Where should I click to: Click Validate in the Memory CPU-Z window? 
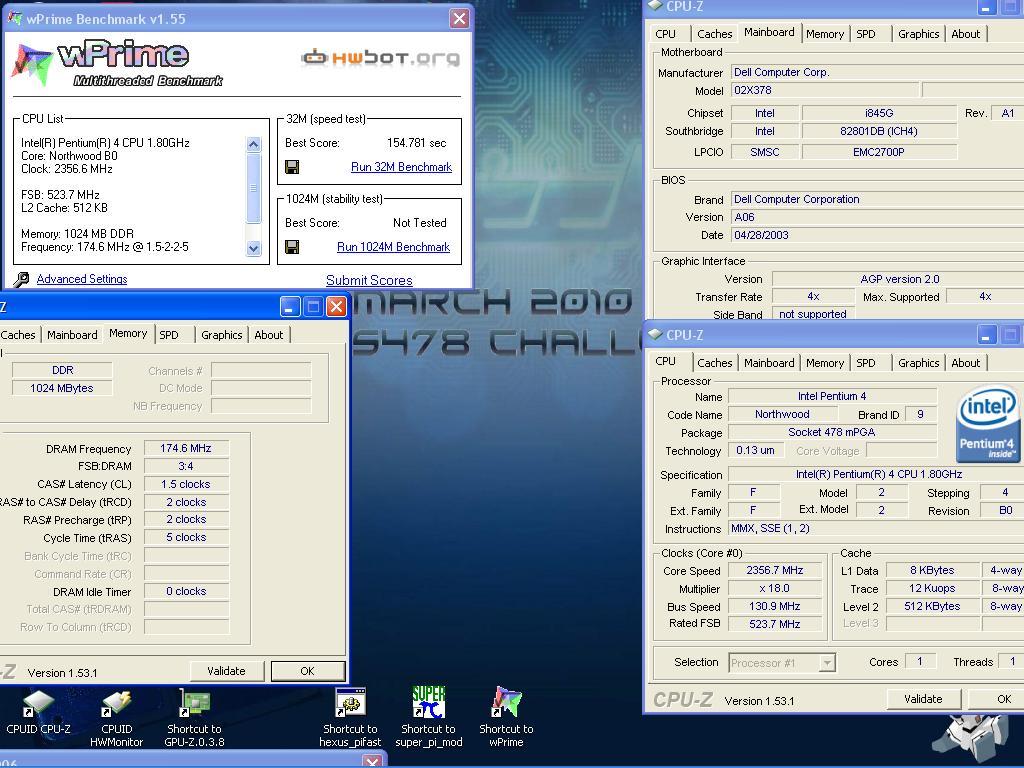227,671
